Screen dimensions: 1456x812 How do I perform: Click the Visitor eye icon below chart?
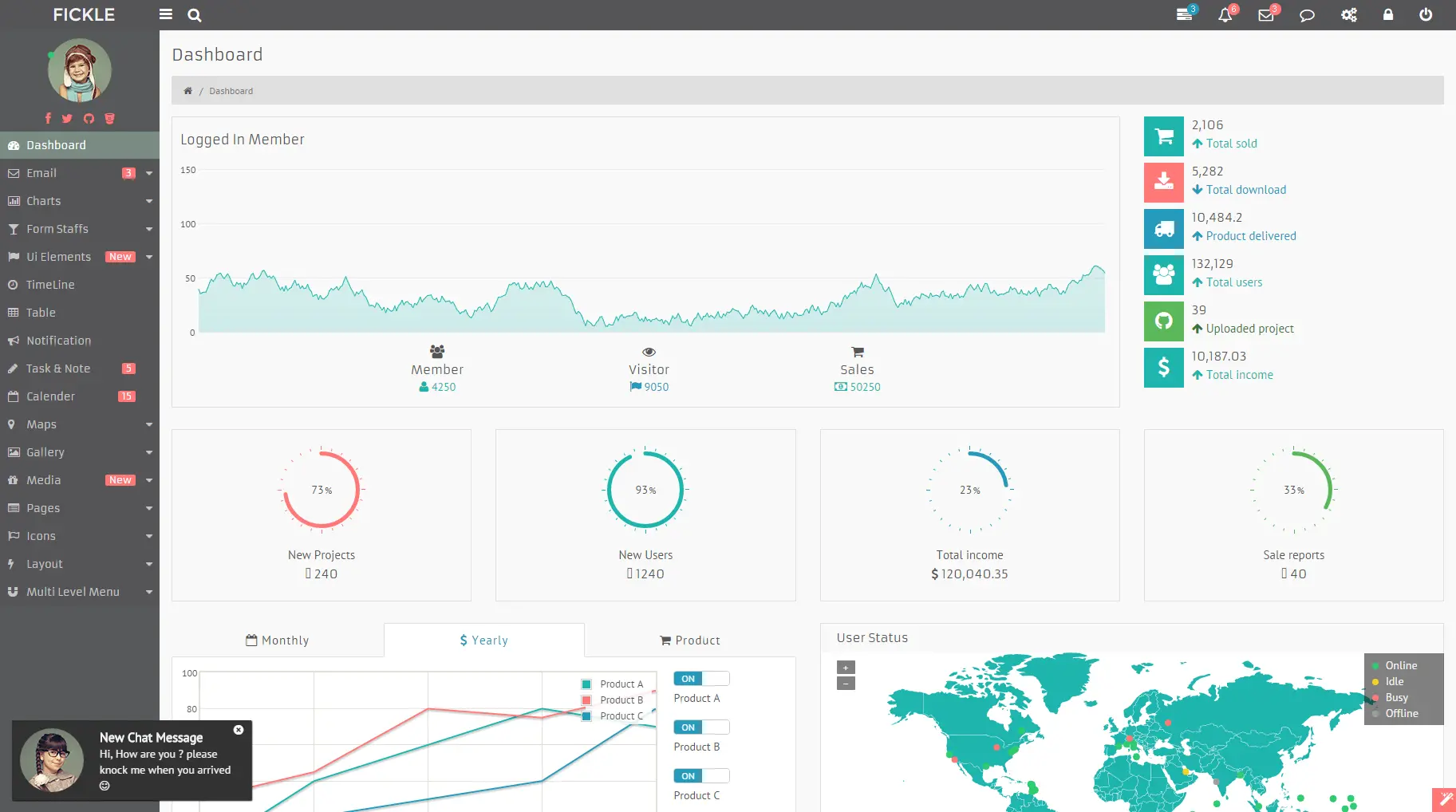pyautogui.click(x=649, y=352)
